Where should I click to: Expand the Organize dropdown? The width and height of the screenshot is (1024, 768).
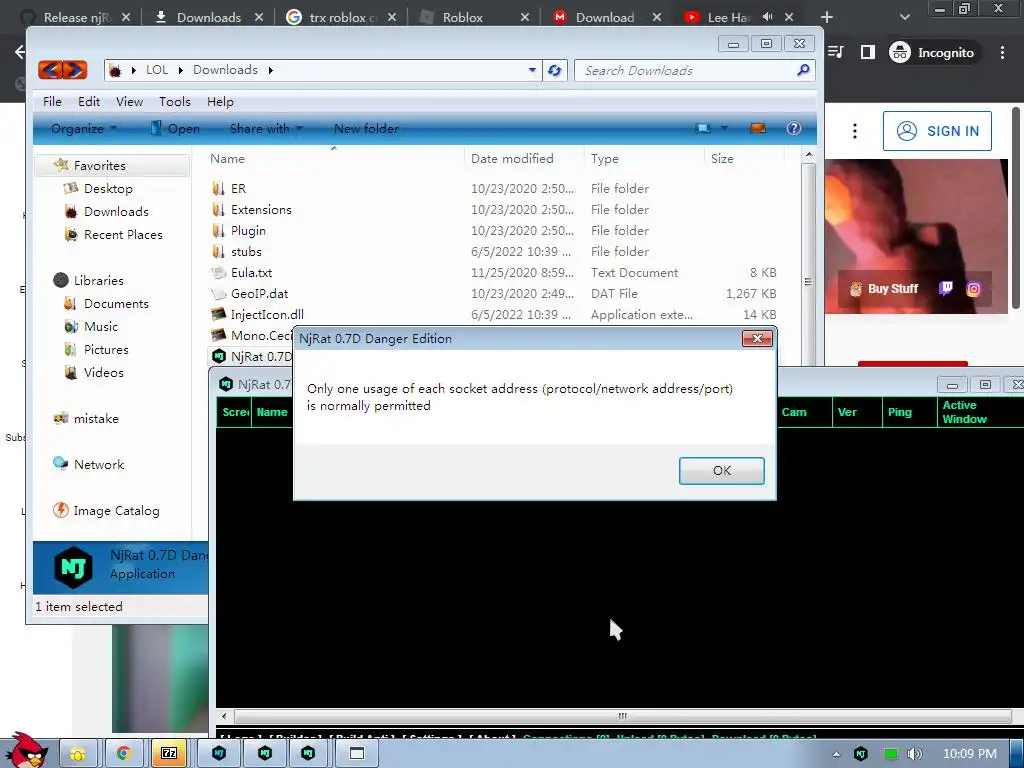[x=84, y=129]
